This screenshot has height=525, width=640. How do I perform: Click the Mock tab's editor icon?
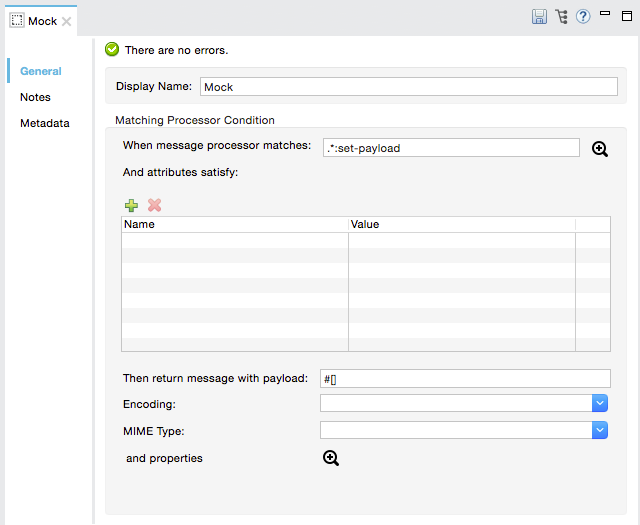click(17, 21)
